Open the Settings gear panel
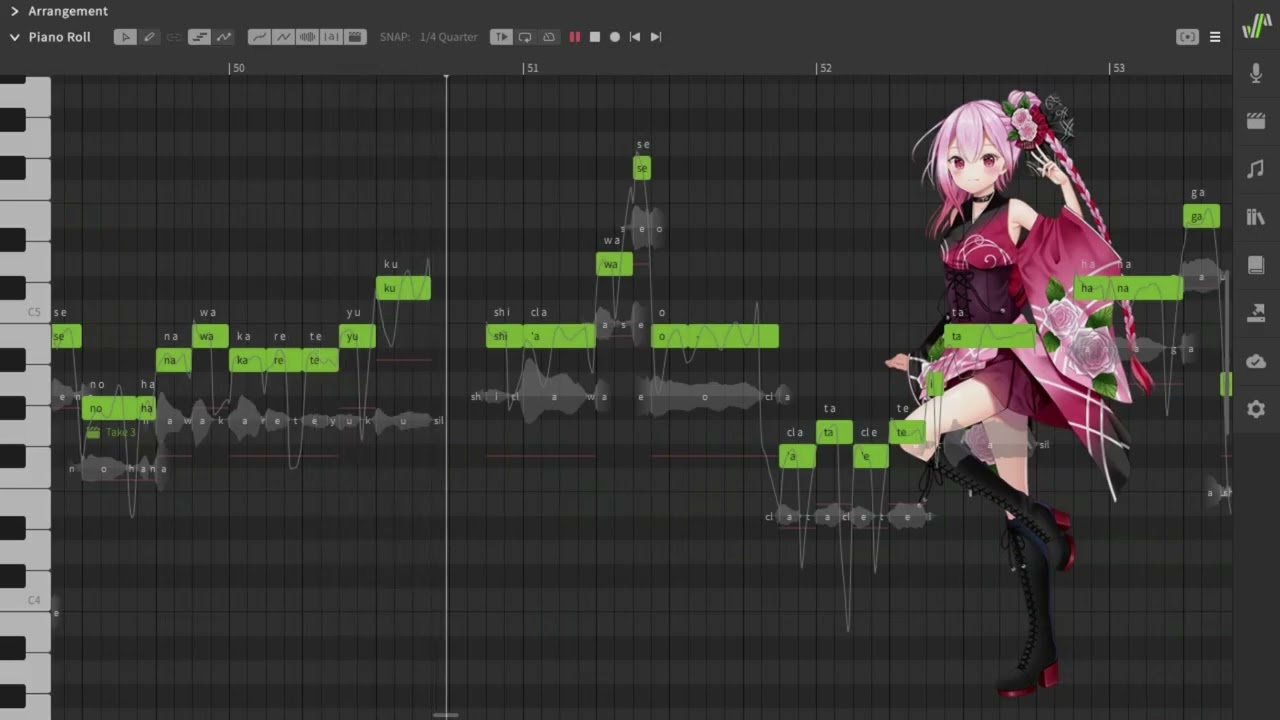1280x720 pixels. [x=1256, y=409]
